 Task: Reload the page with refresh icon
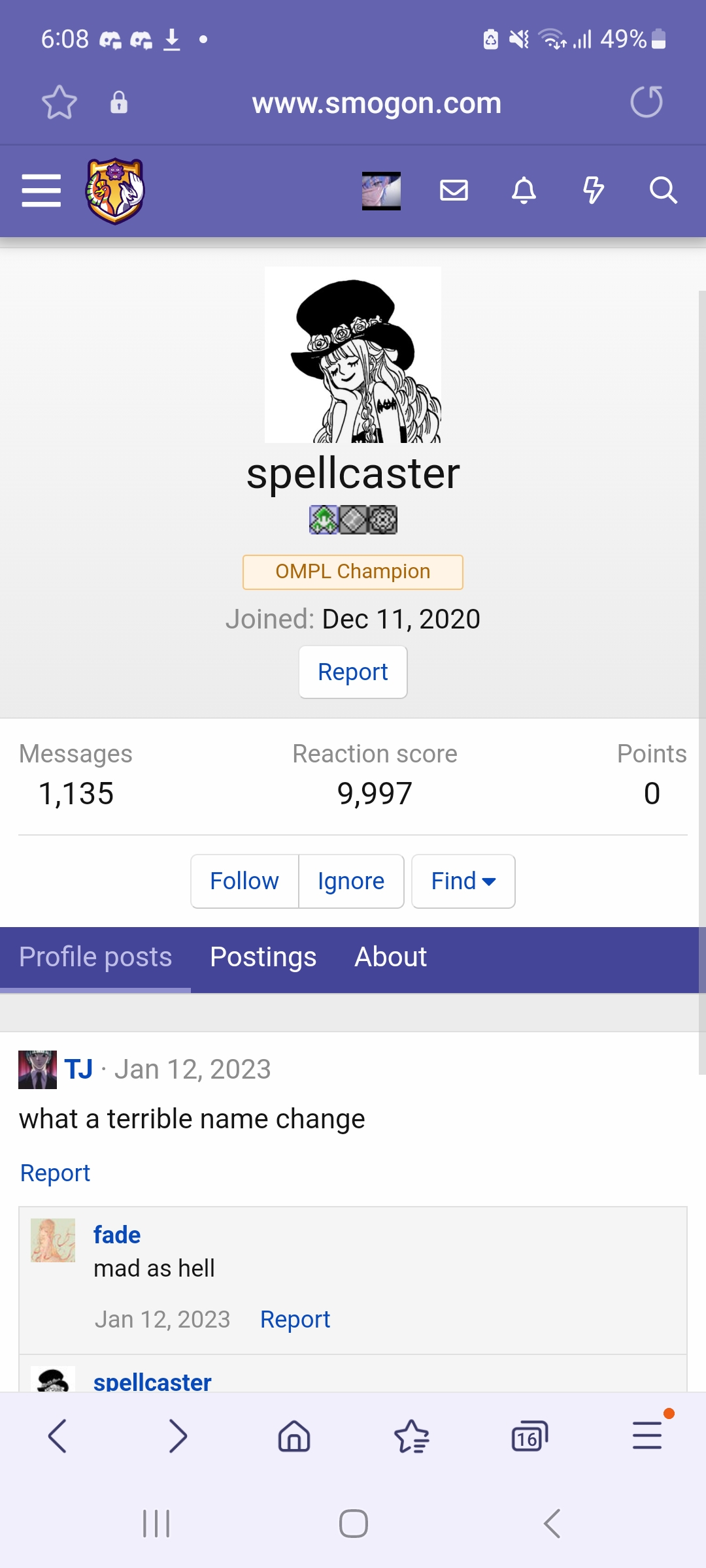pos(647,103)
